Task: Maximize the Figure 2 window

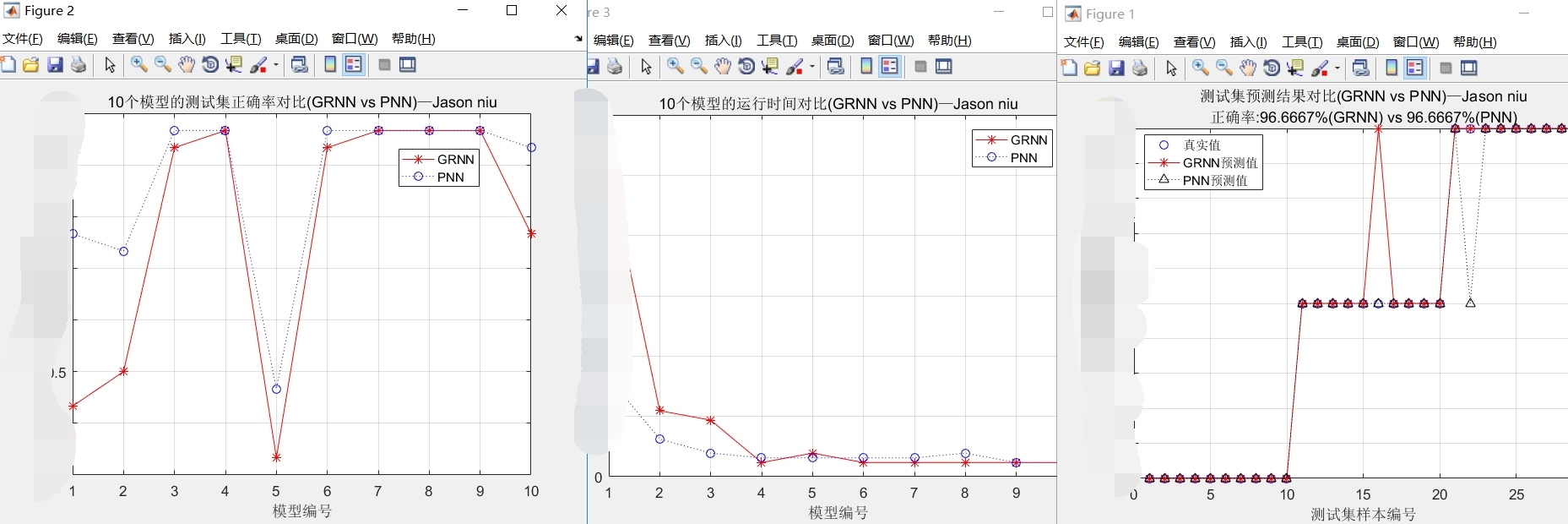Action: 512,11
